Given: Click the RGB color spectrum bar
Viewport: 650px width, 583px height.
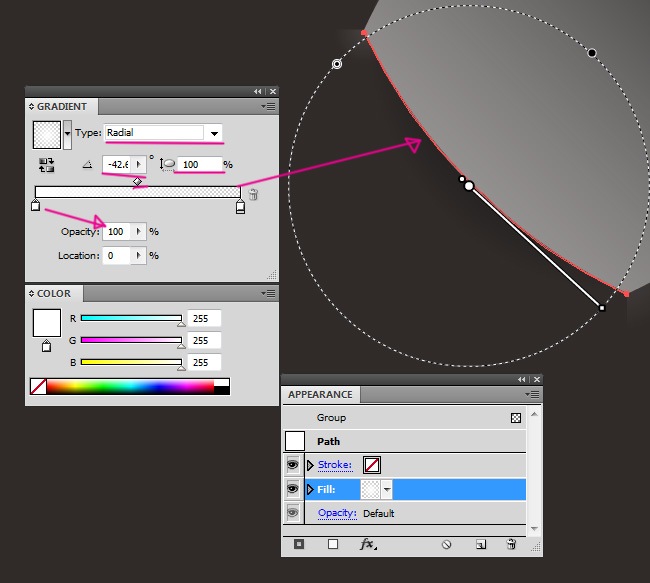Looking at the screenshot, I should [130, 386].
